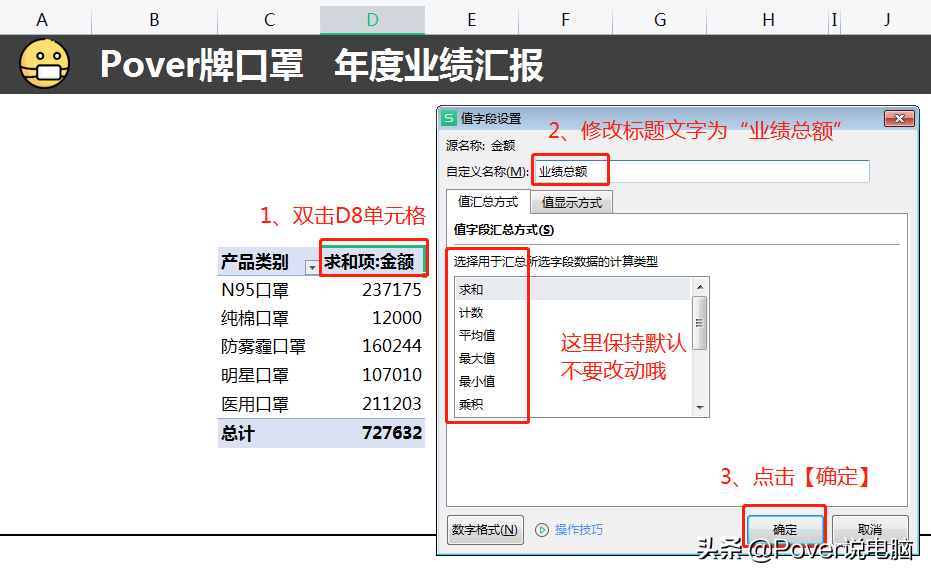
Task: Switch to the 值汇总方式 tab
Action: coord(487,202)
